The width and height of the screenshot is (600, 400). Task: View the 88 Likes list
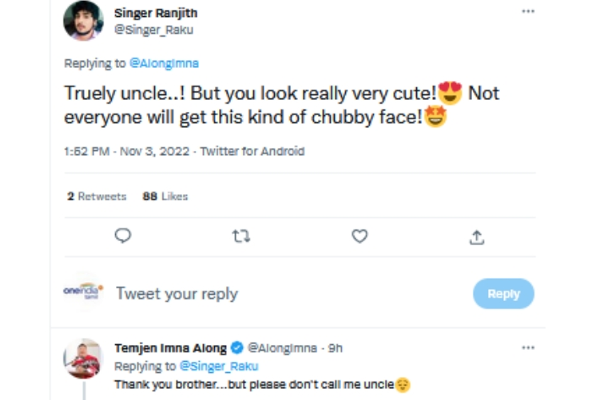167,197
